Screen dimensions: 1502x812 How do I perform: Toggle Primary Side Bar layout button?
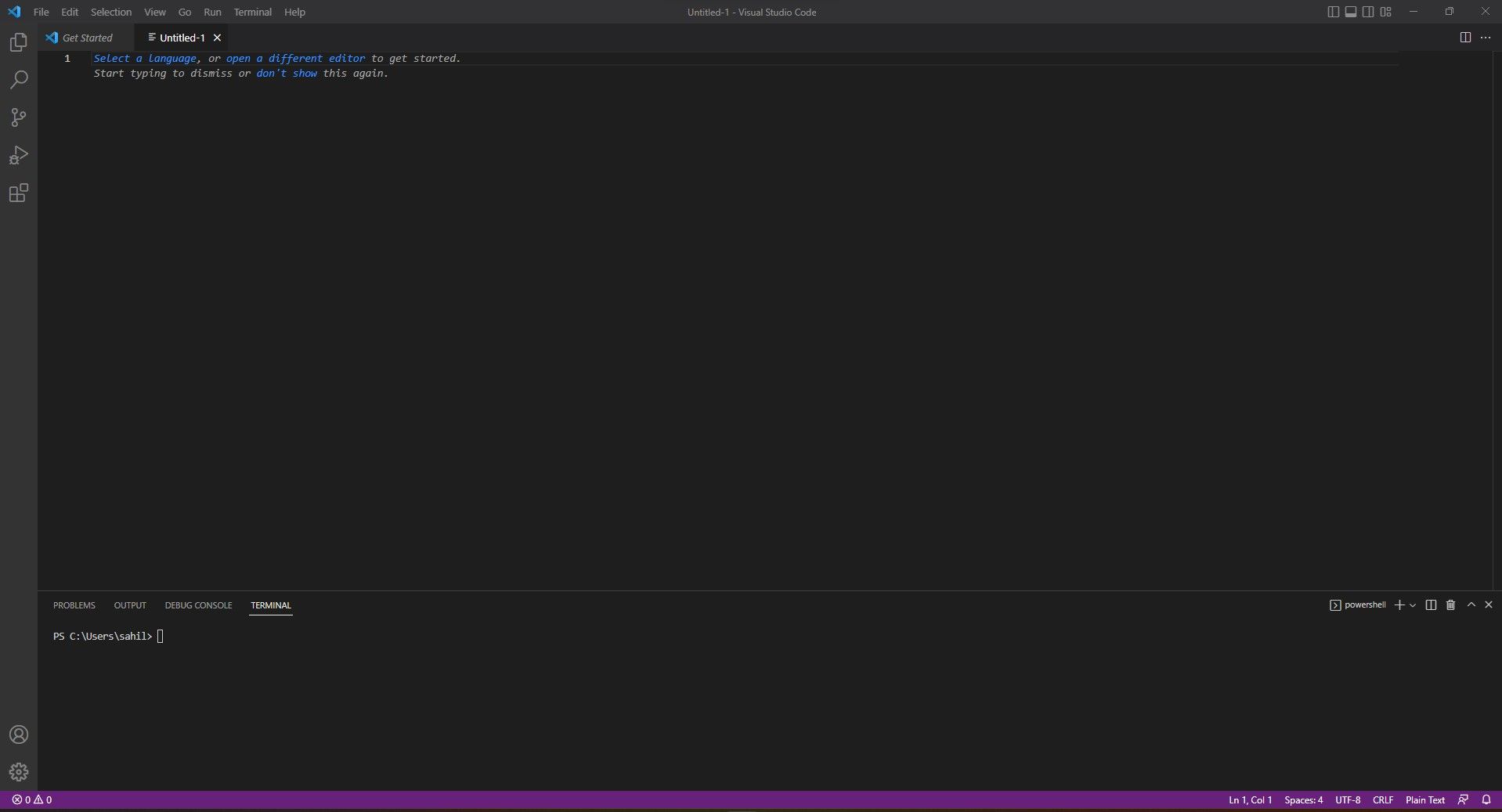pyautogui.click(x=1333, y=12)
